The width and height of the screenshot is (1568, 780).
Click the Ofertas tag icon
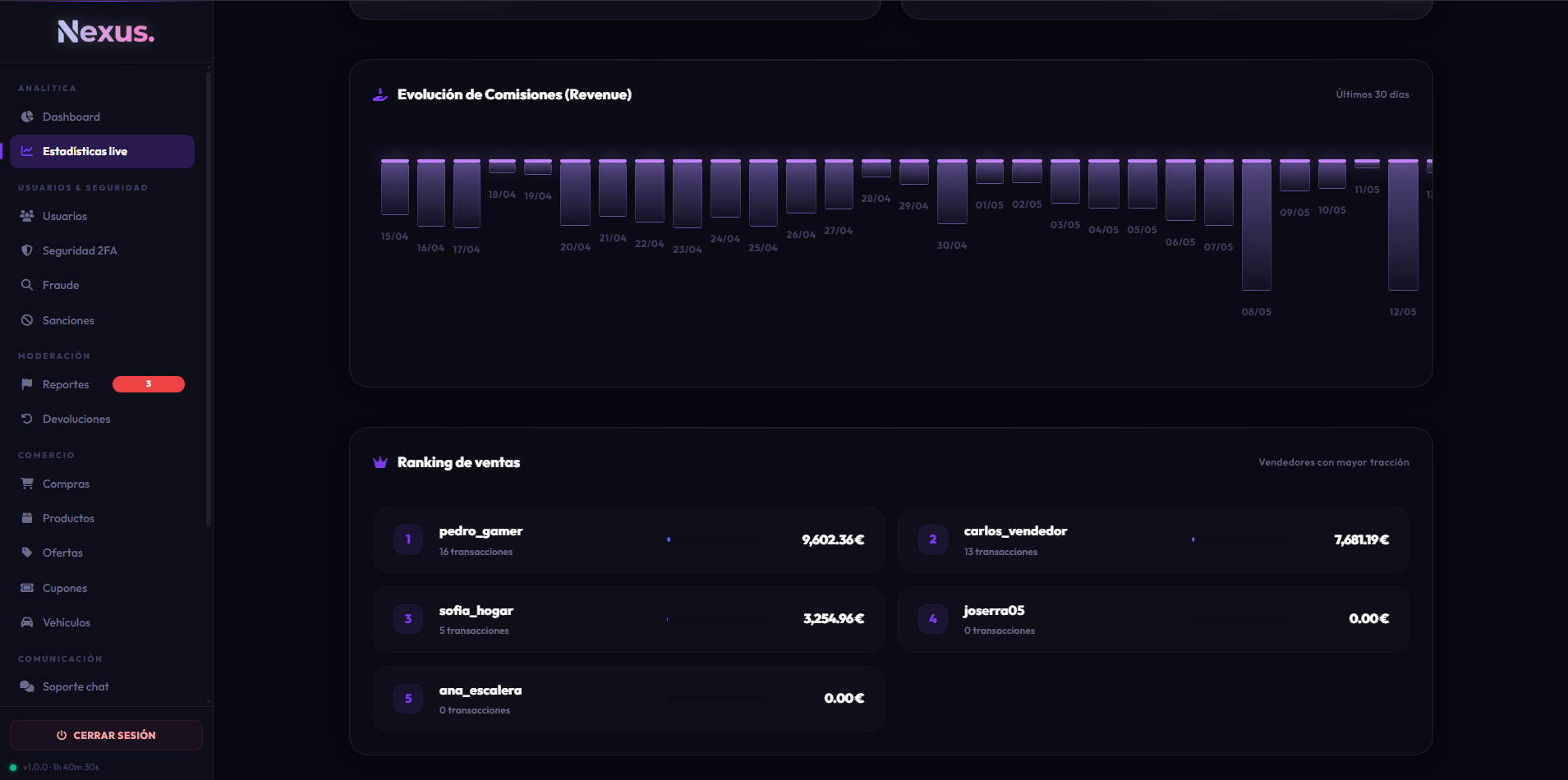point(27,553)
